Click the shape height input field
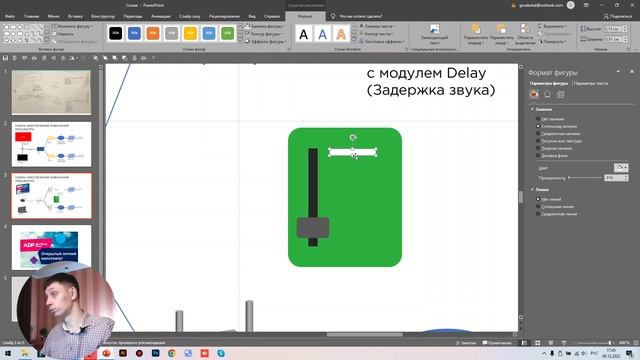The height and width of the screenshot is (360, 640). (x=613, y=29)
